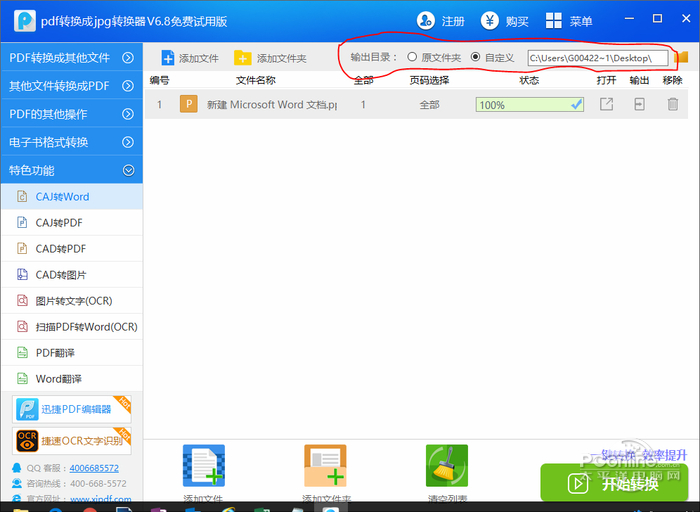The image size is (700, 512).
Task: Click the output directory path input field
Action: pos(598,58)
